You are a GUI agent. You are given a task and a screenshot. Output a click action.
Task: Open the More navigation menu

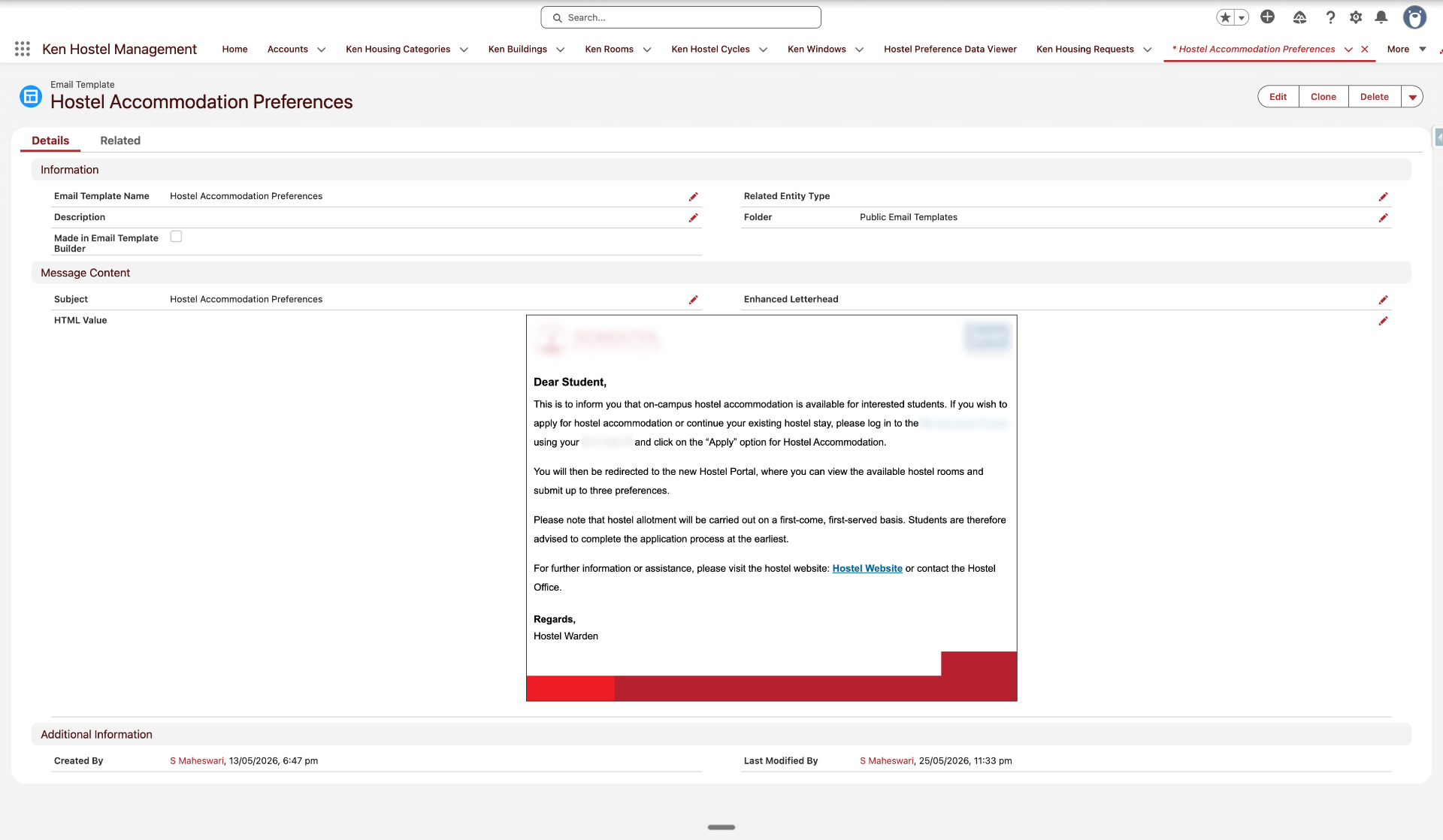coord(1406,50)
